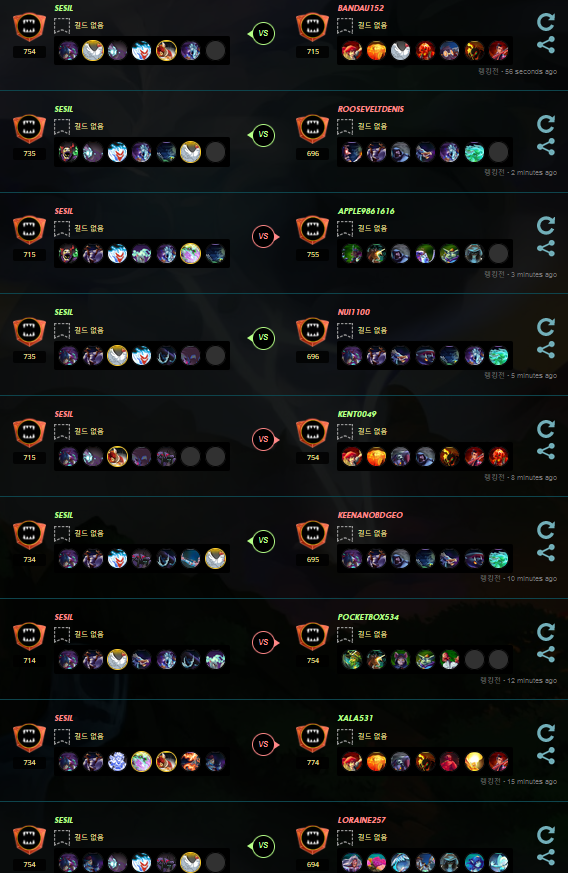
Task: Share the APPLE9861616 battle
Action: pyautogui.click(x=546, y=248)
